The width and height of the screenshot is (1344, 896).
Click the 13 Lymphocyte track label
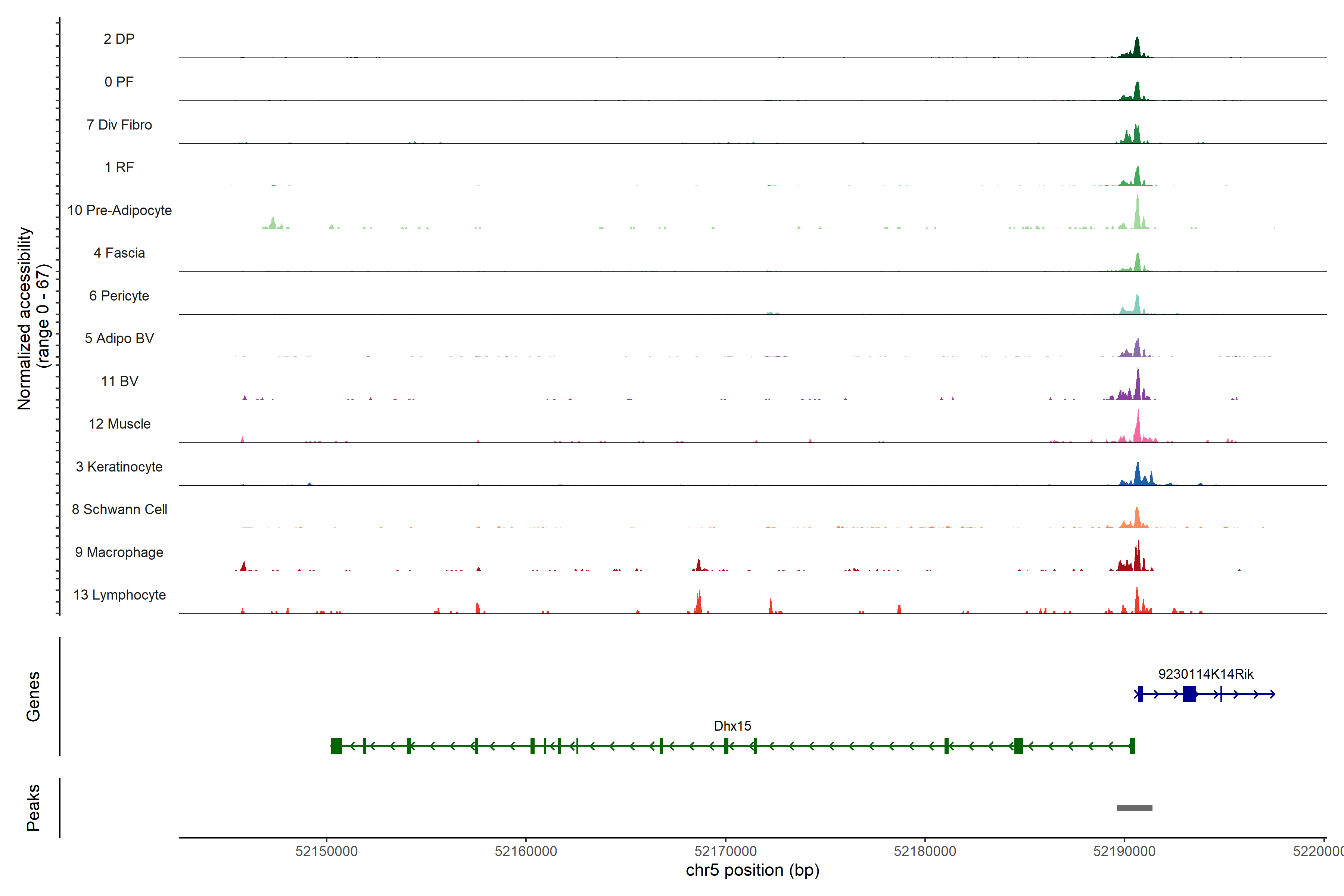(x=119, y=595)
